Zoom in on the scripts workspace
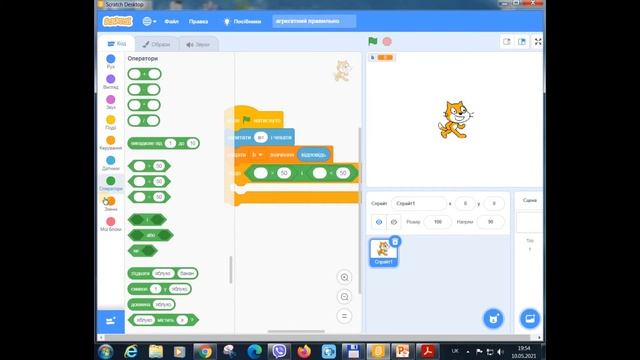640x360 pixels. pos(344,278)
